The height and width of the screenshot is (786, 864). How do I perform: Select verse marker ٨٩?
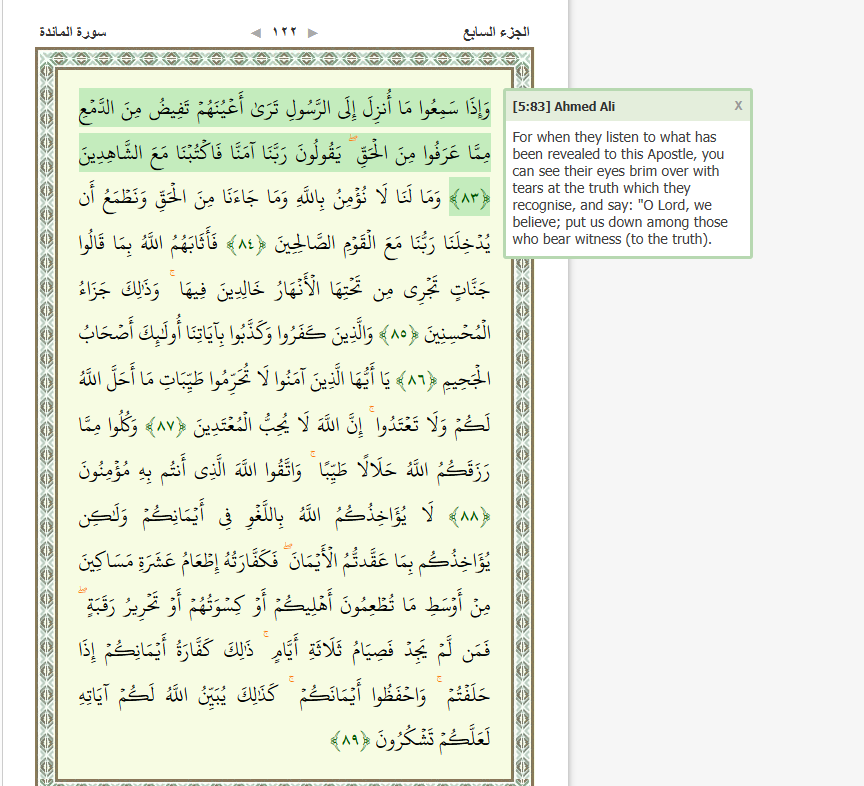350,739
